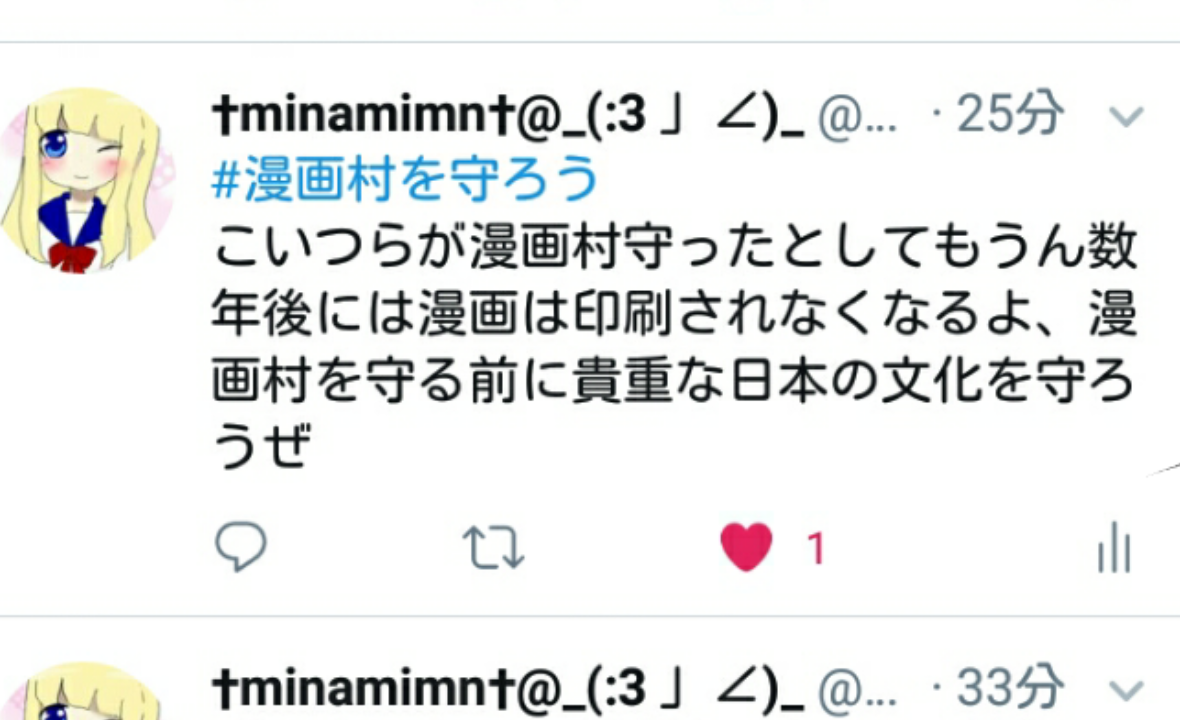
Task: Open the hashtag #漫画村を守ろう
Action: (x=405, y=180)
